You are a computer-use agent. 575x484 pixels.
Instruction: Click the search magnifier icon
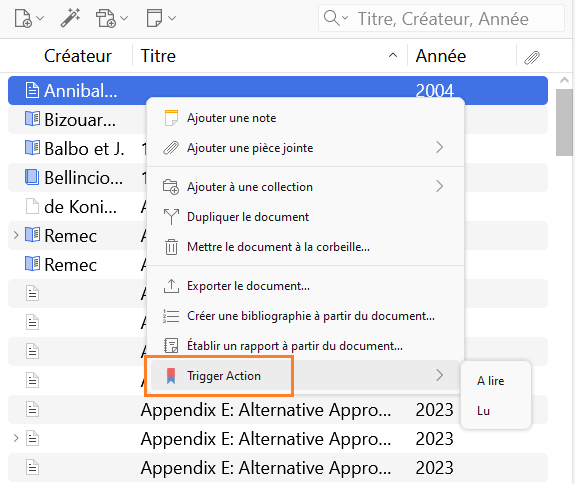(332, 18)
